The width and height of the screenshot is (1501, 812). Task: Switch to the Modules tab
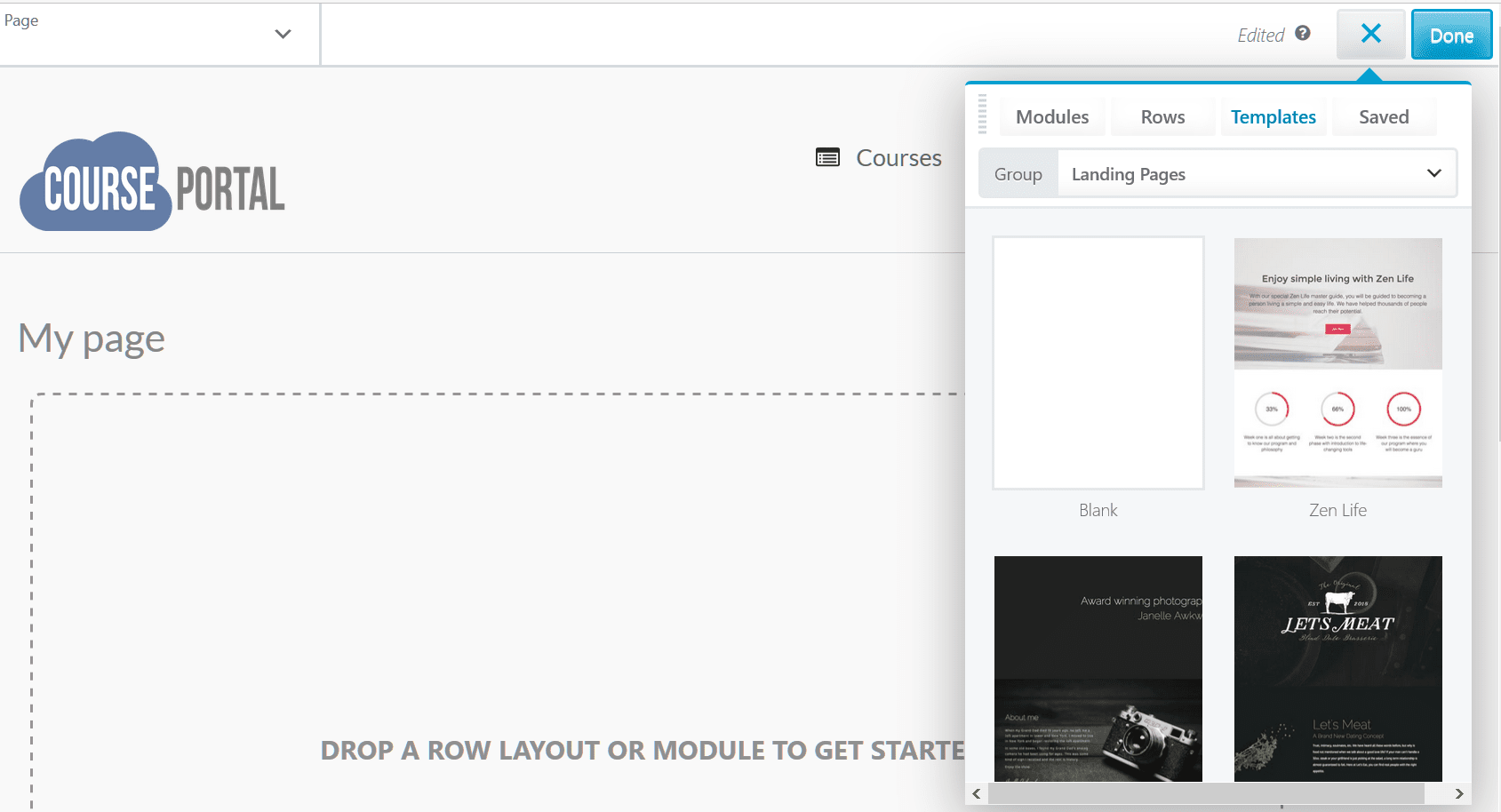coord(1052,116)
